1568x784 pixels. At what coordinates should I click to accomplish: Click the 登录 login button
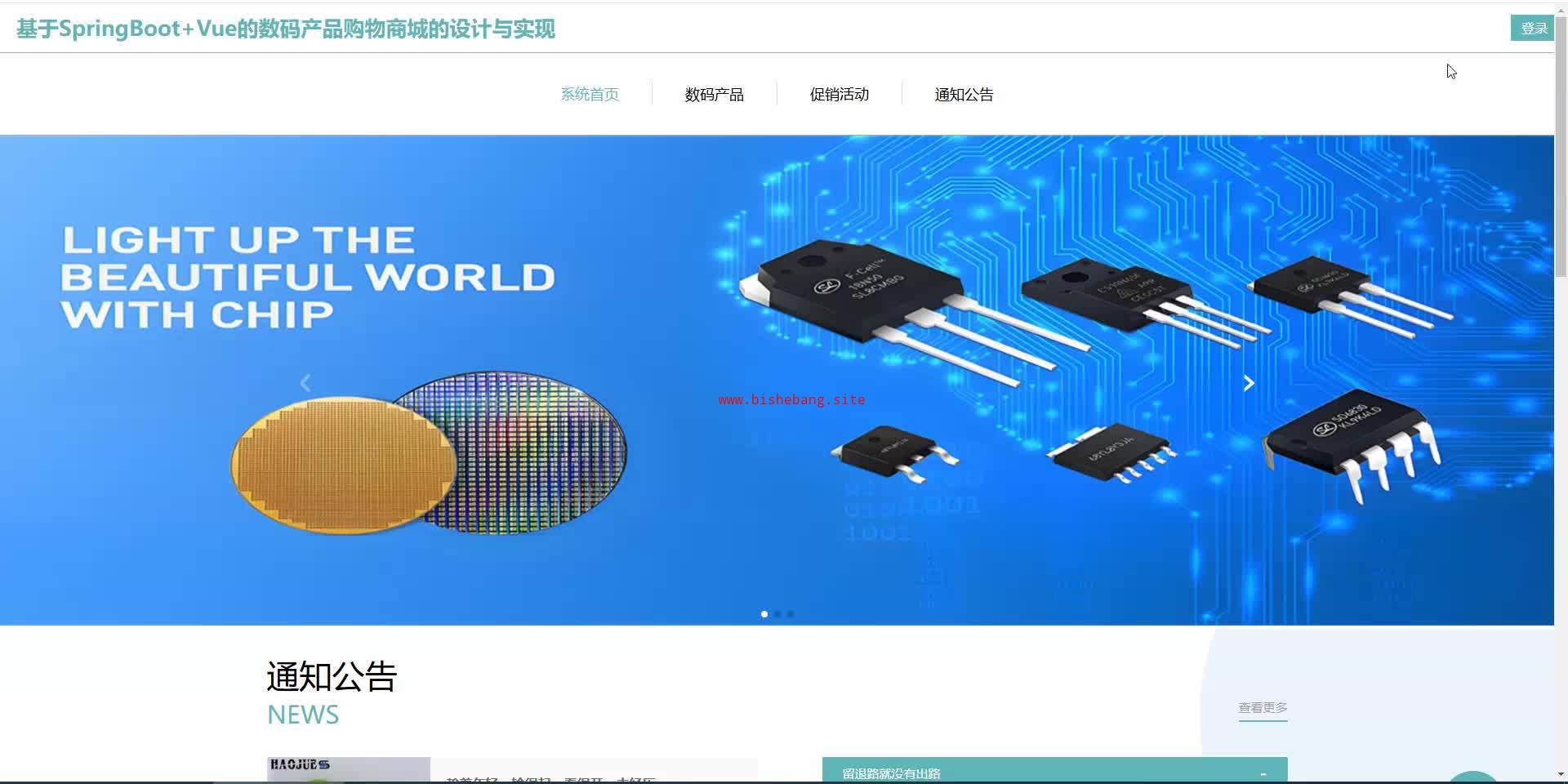click(1534, 29)
